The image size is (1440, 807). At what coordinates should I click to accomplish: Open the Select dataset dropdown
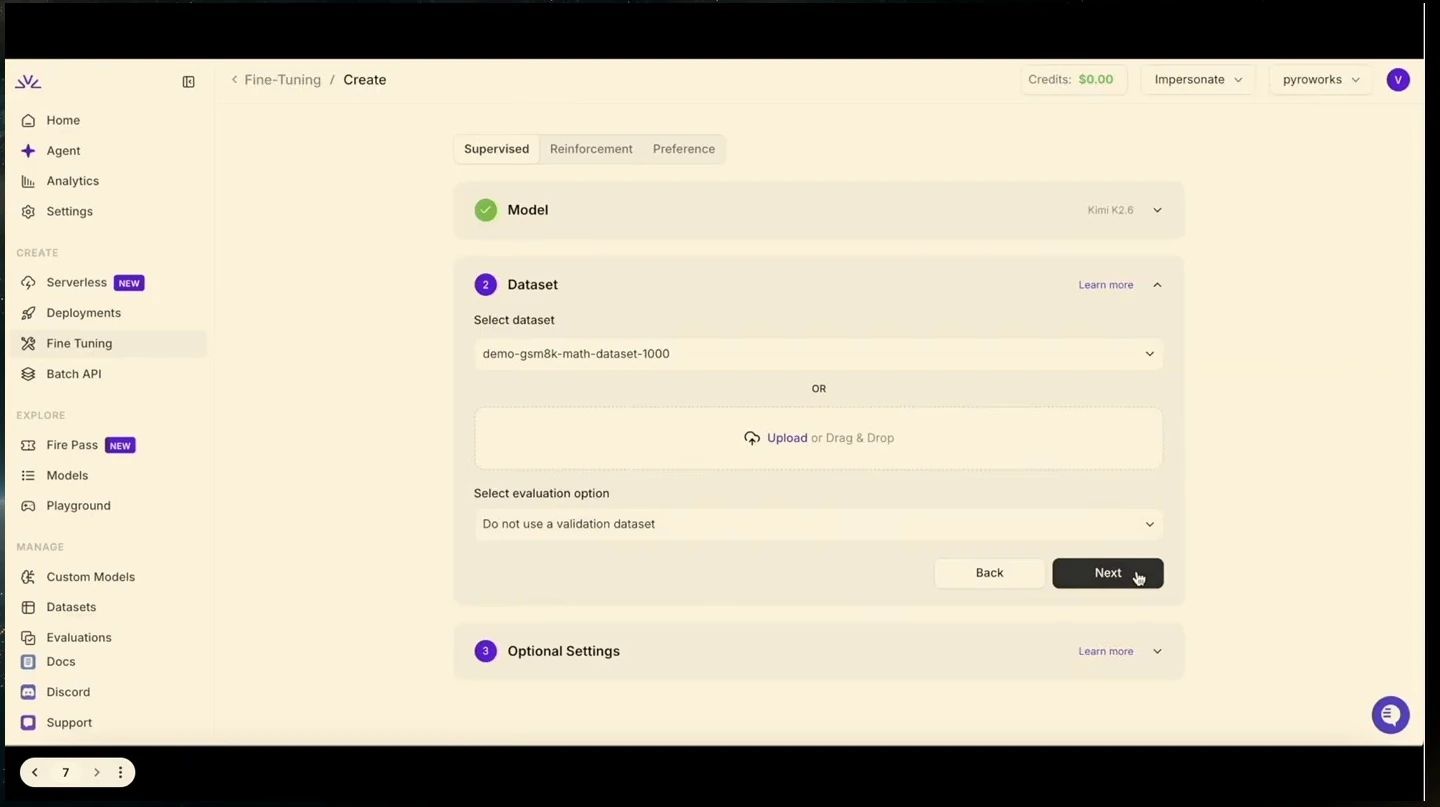point(818,354)
